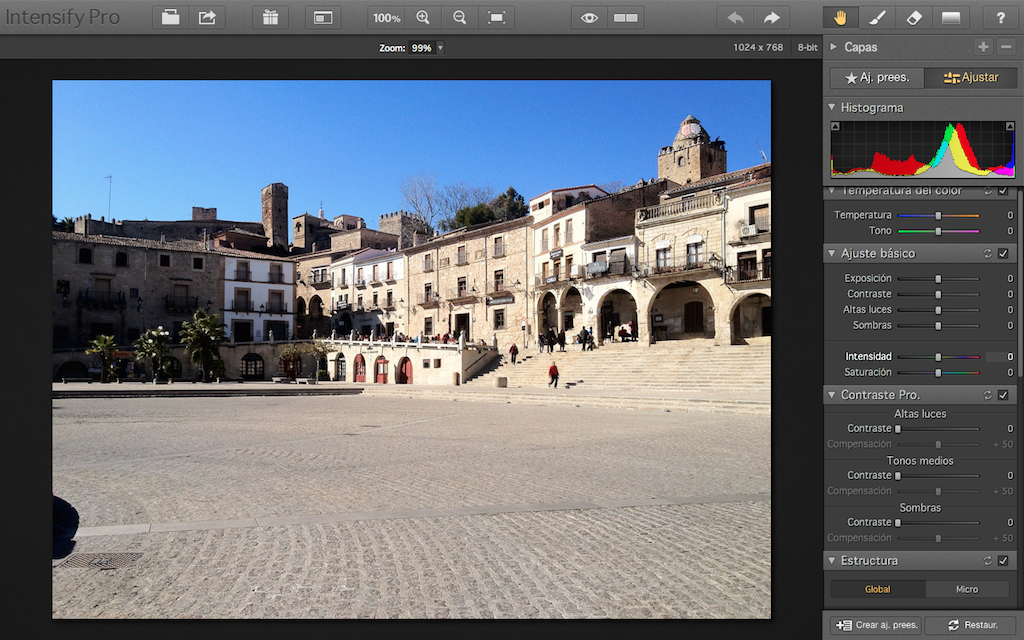Click the Intensidad slider

point(938,357)
